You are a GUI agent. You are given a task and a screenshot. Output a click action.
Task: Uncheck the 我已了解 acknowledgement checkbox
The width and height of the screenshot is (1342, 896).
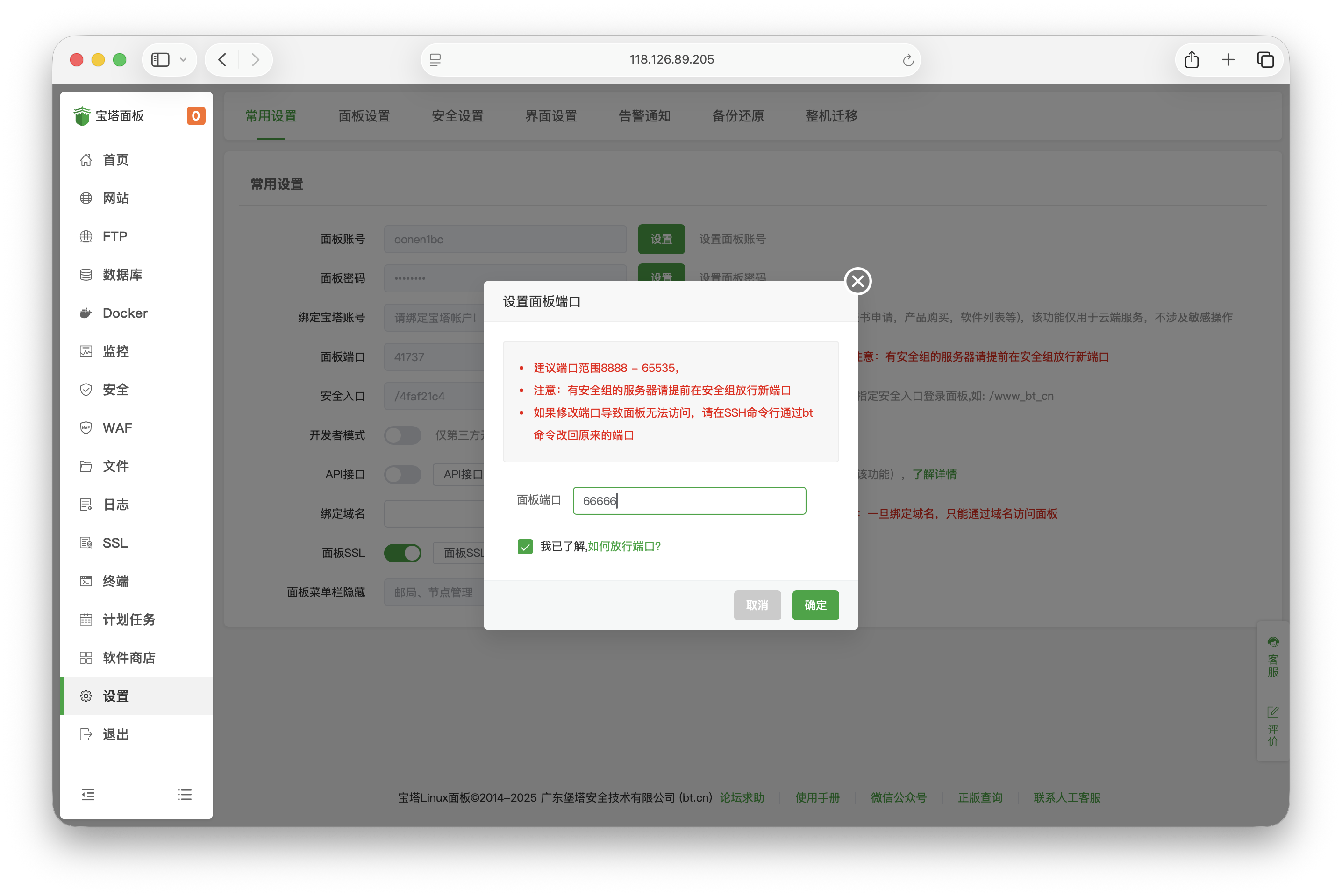click(525, 546)
